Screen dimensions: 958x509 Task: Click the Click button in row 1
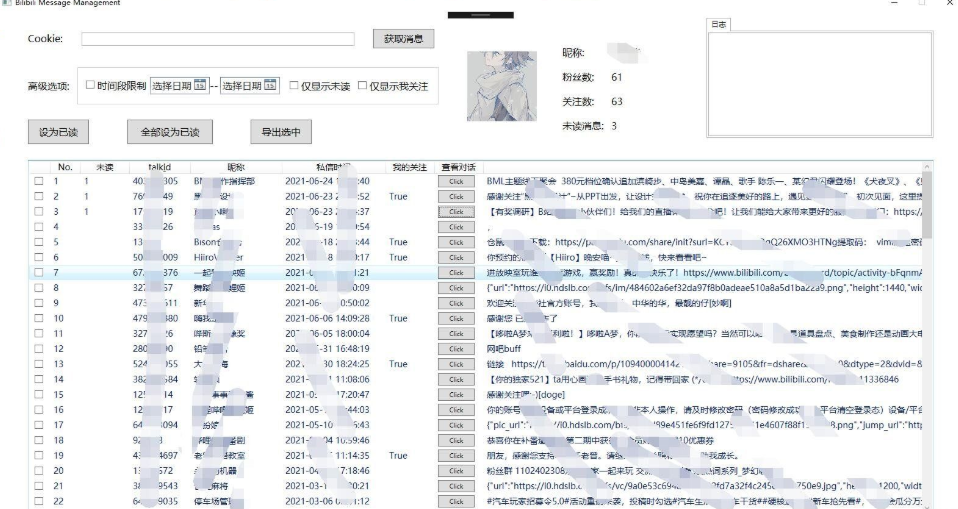pos(456,181)
